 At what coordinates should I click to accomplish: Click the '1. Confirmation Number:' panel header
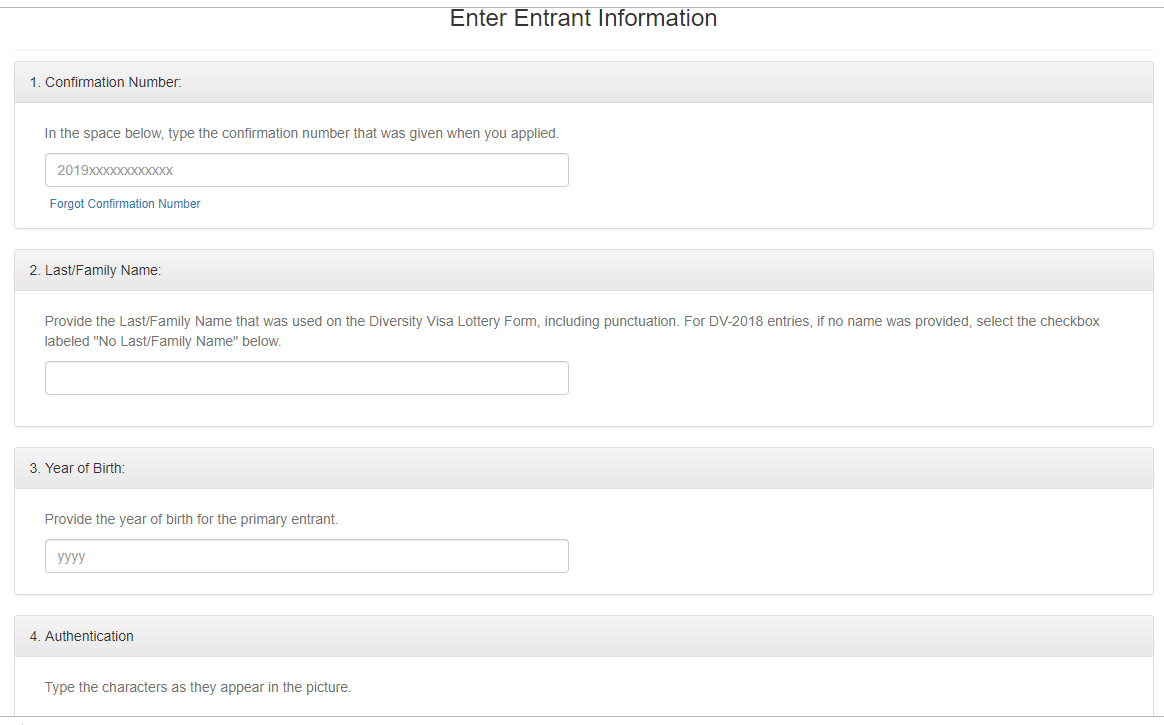tap(105, 82)
